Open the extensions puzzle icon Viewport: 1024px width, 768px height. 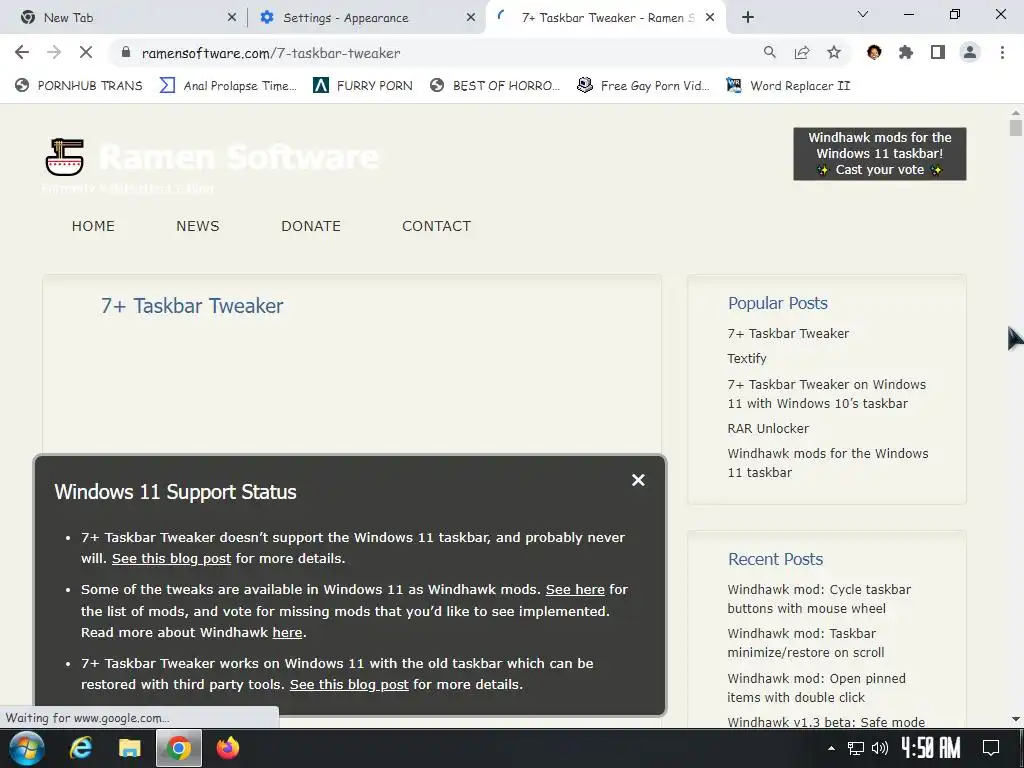(x=906, y=52)
